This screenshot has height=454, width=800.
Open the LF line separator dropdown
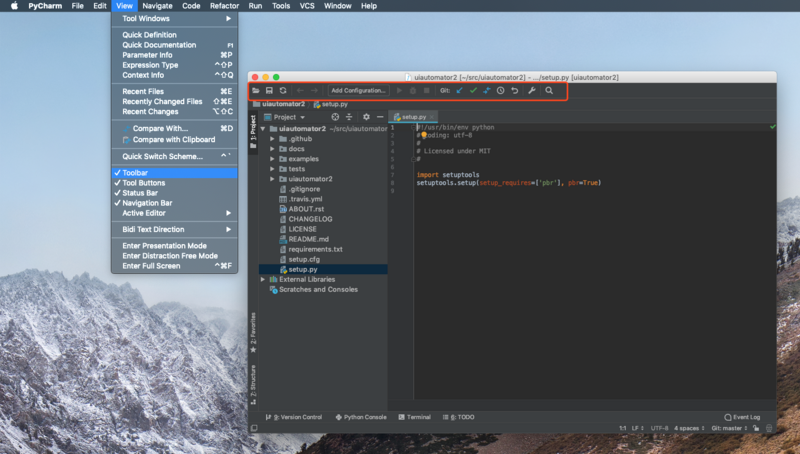pyautogui.click(x=638, y=428)
